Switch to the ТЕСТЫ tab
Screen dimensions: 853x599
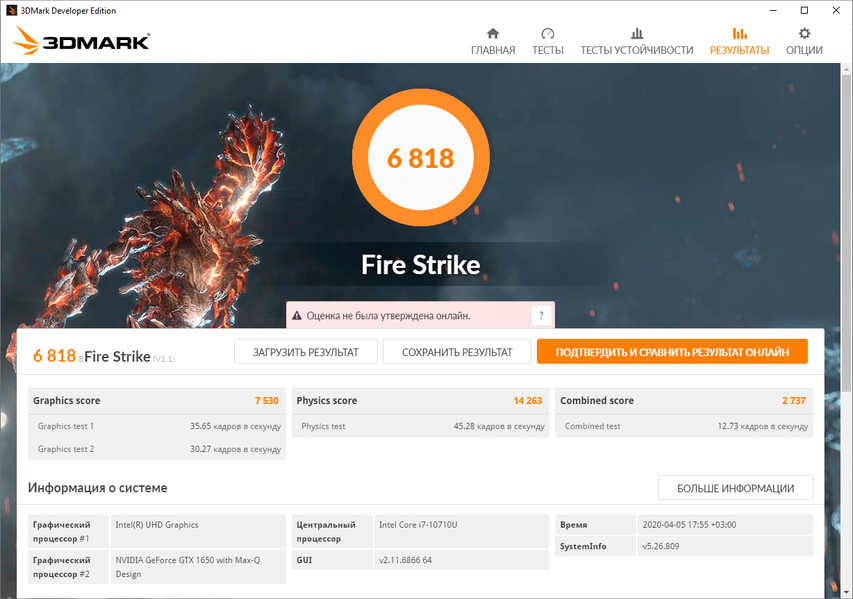(547, 41)
